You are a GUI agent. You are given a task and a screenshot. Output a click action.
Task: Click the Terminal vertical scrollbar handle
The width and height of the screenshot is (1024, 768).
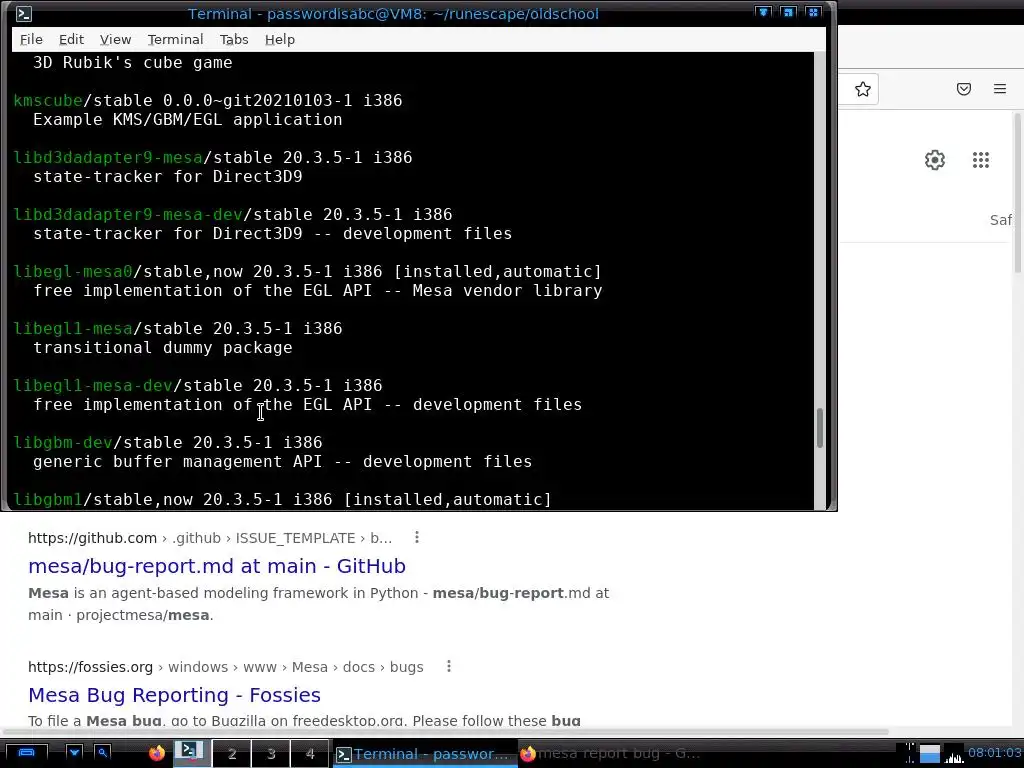820,428
